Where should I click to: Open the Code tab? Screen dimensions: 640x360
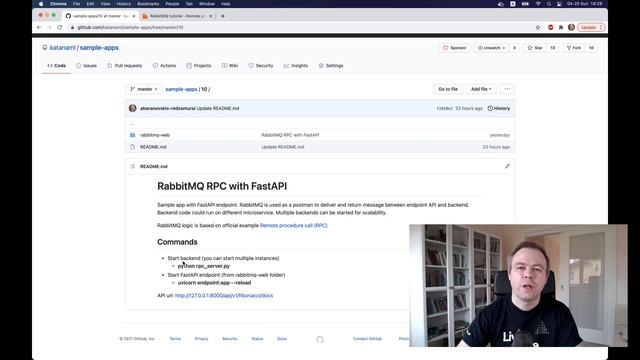click(57, 66)
